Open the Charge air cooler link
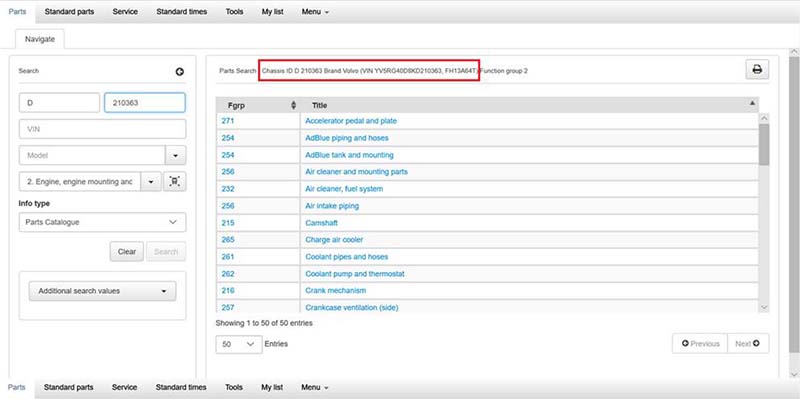The height and width of the screenshot is (399, 800). [334, 240]
